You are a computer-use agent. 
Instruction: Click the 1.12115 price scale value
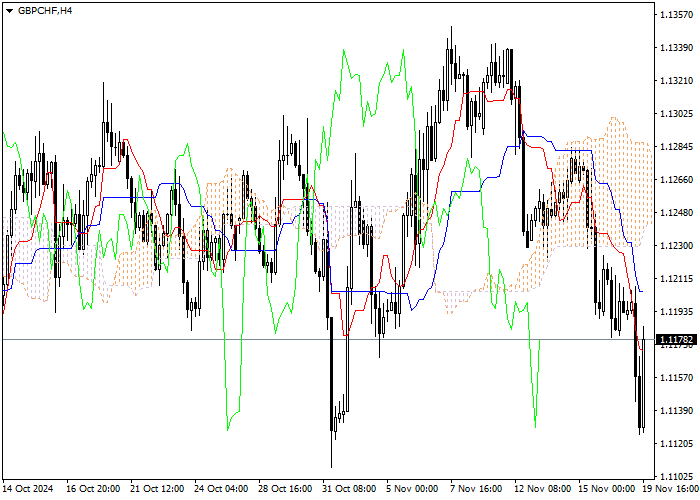pos(676,279)
